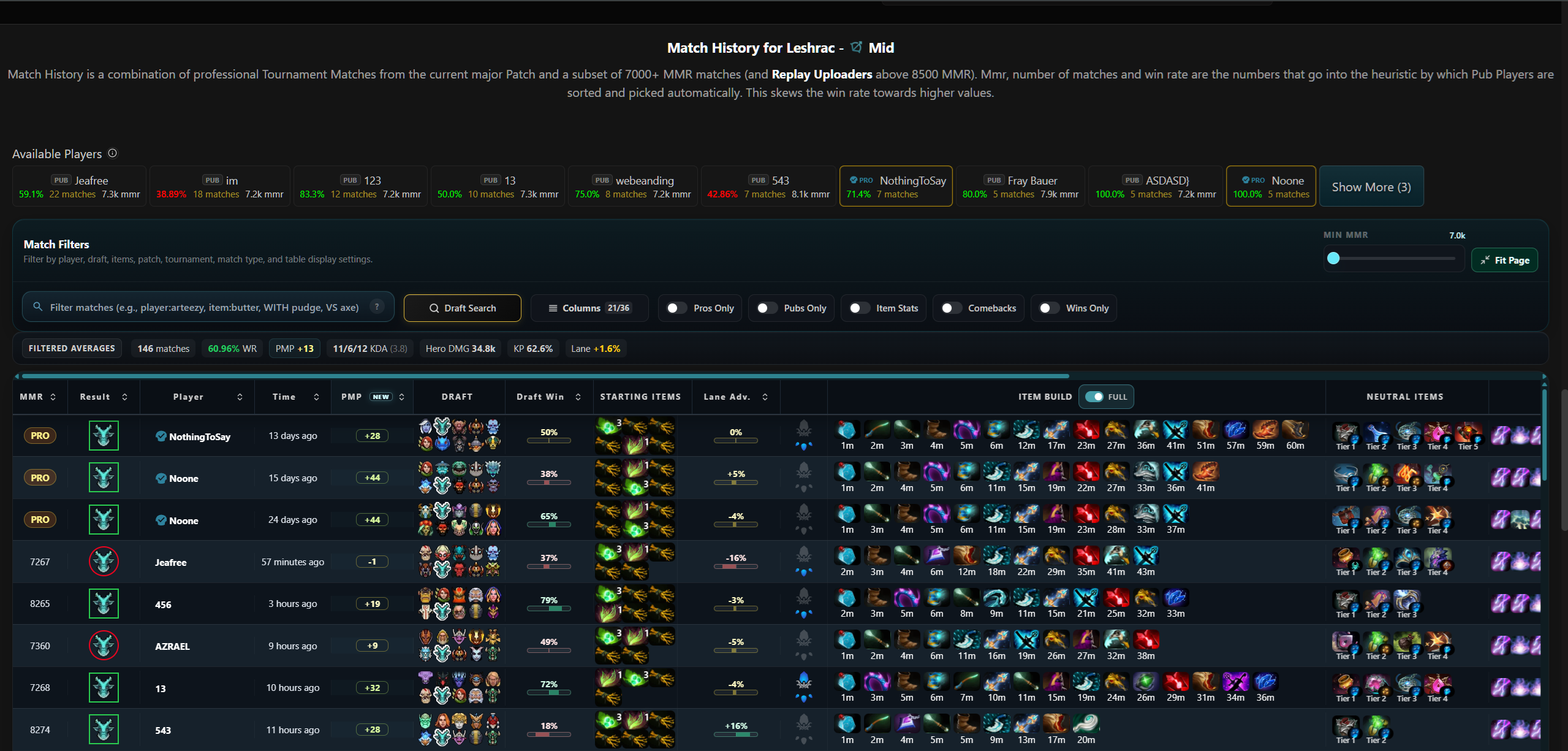
Task: Open AZRAEL's player name in the table
Action: 172,646
